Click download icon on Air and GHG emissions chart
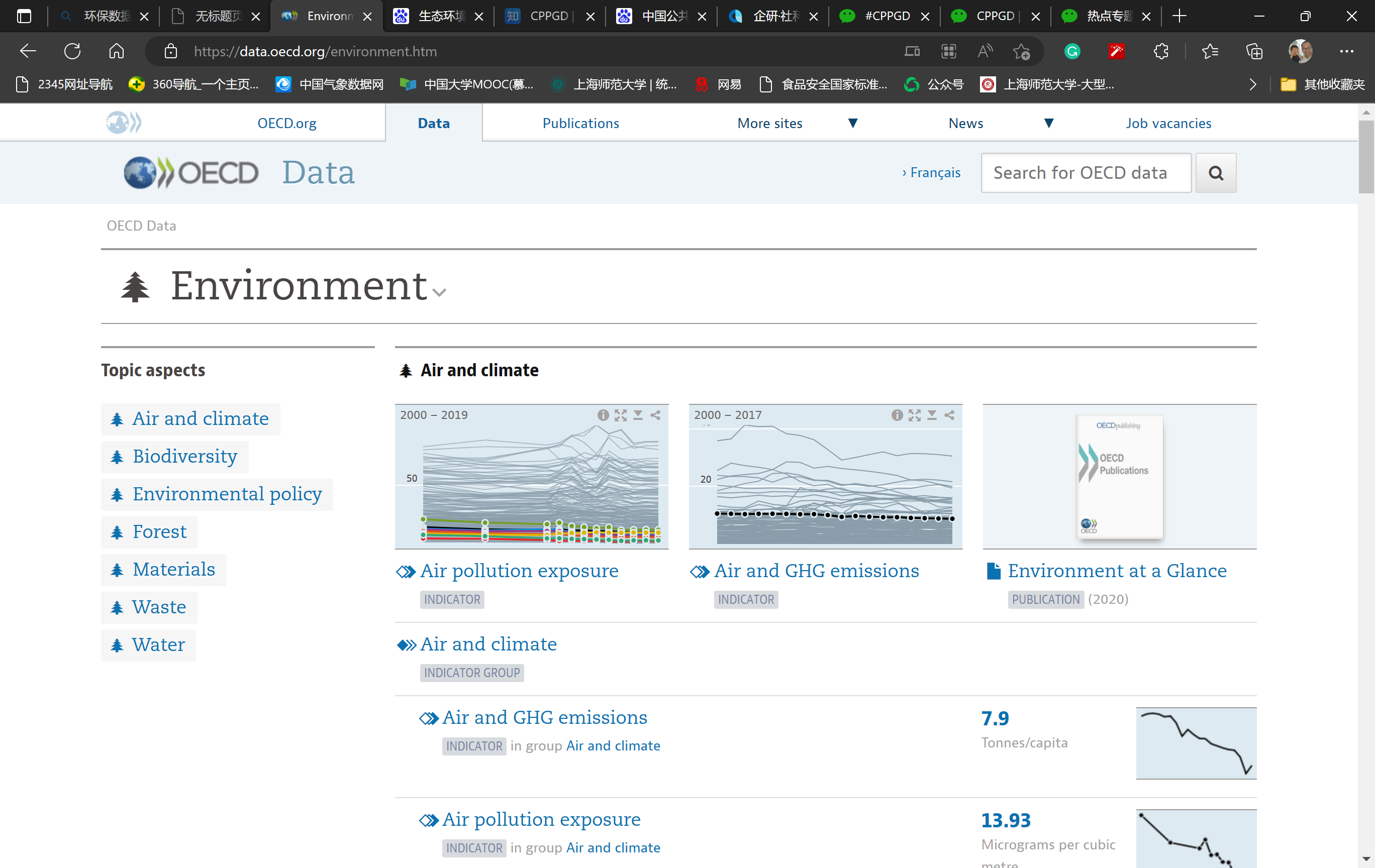The height and width of the screenshot is (868, 1375). pyautogui.click(x=932, y=415)
